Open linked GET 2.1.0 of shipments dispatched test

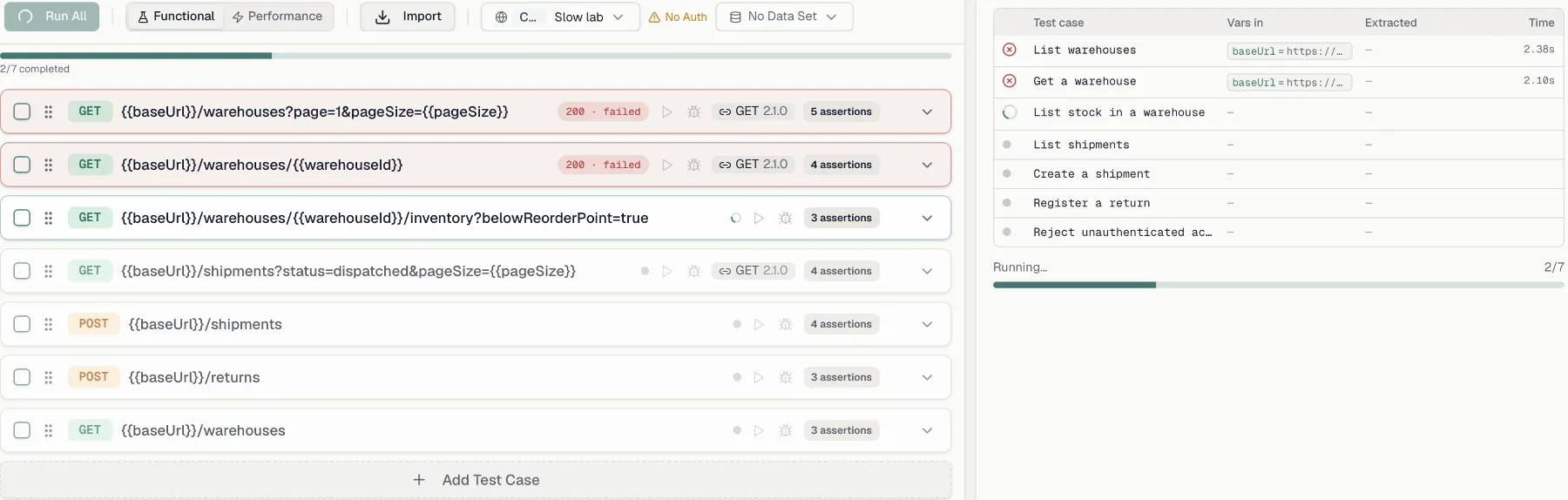[754, 271]
